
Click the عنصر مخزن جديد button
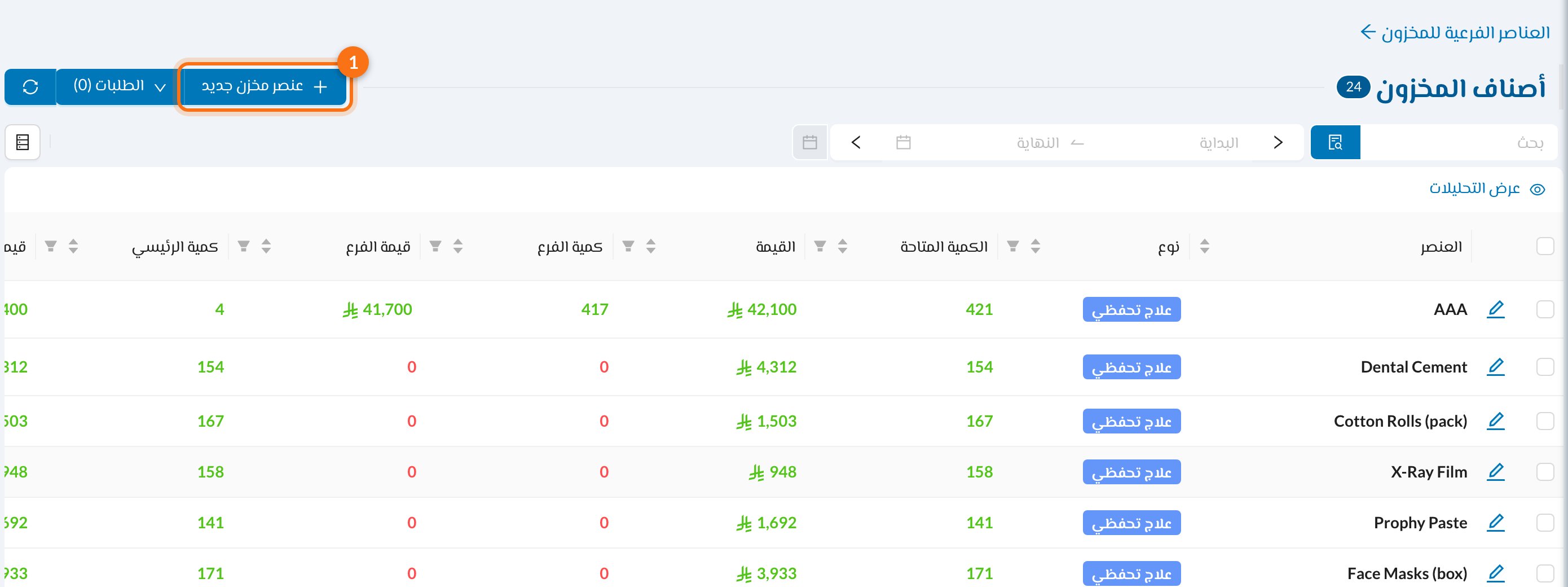click(265, 87)
